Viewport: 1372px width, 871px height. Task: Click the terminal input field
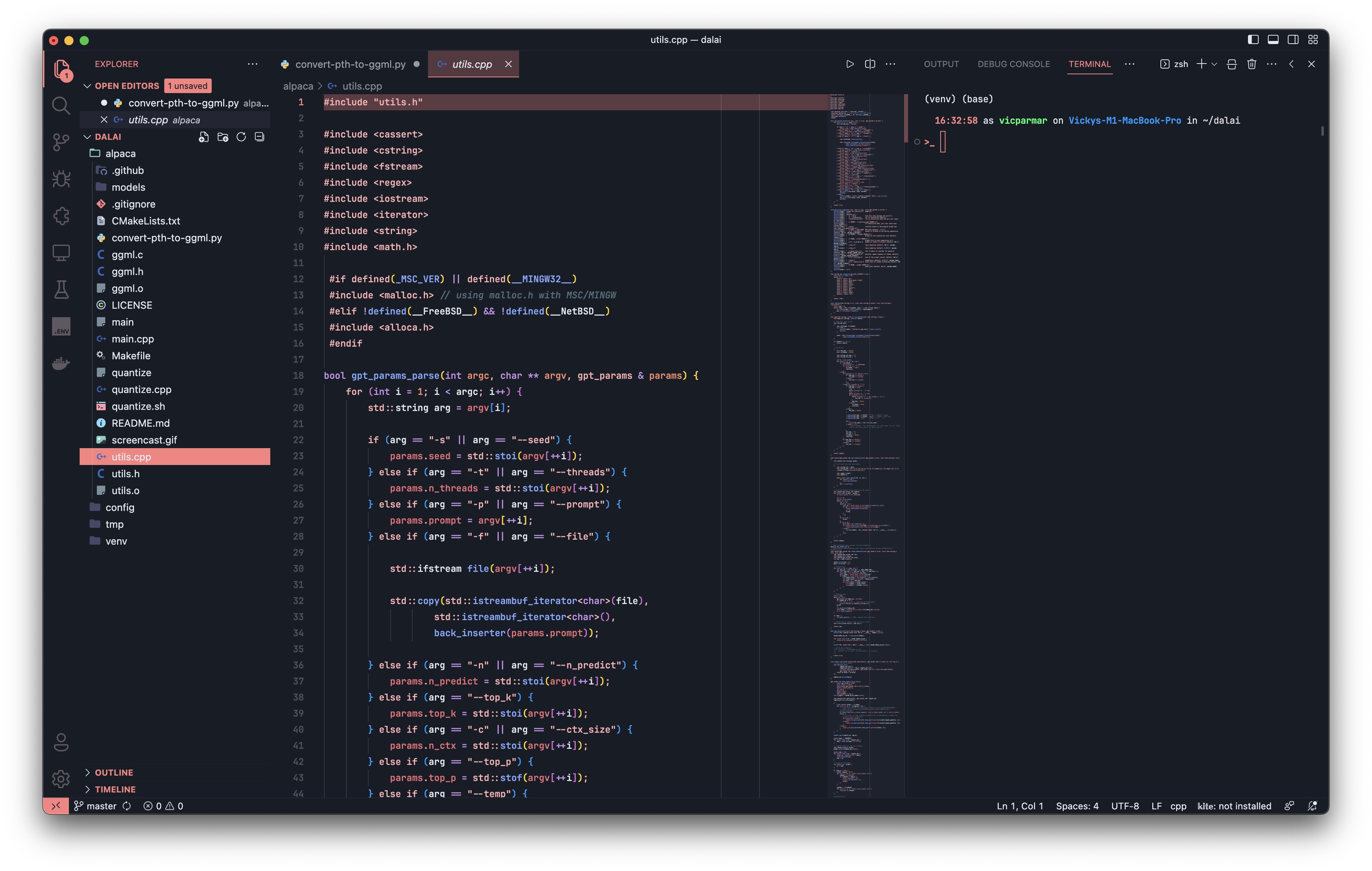940,140
